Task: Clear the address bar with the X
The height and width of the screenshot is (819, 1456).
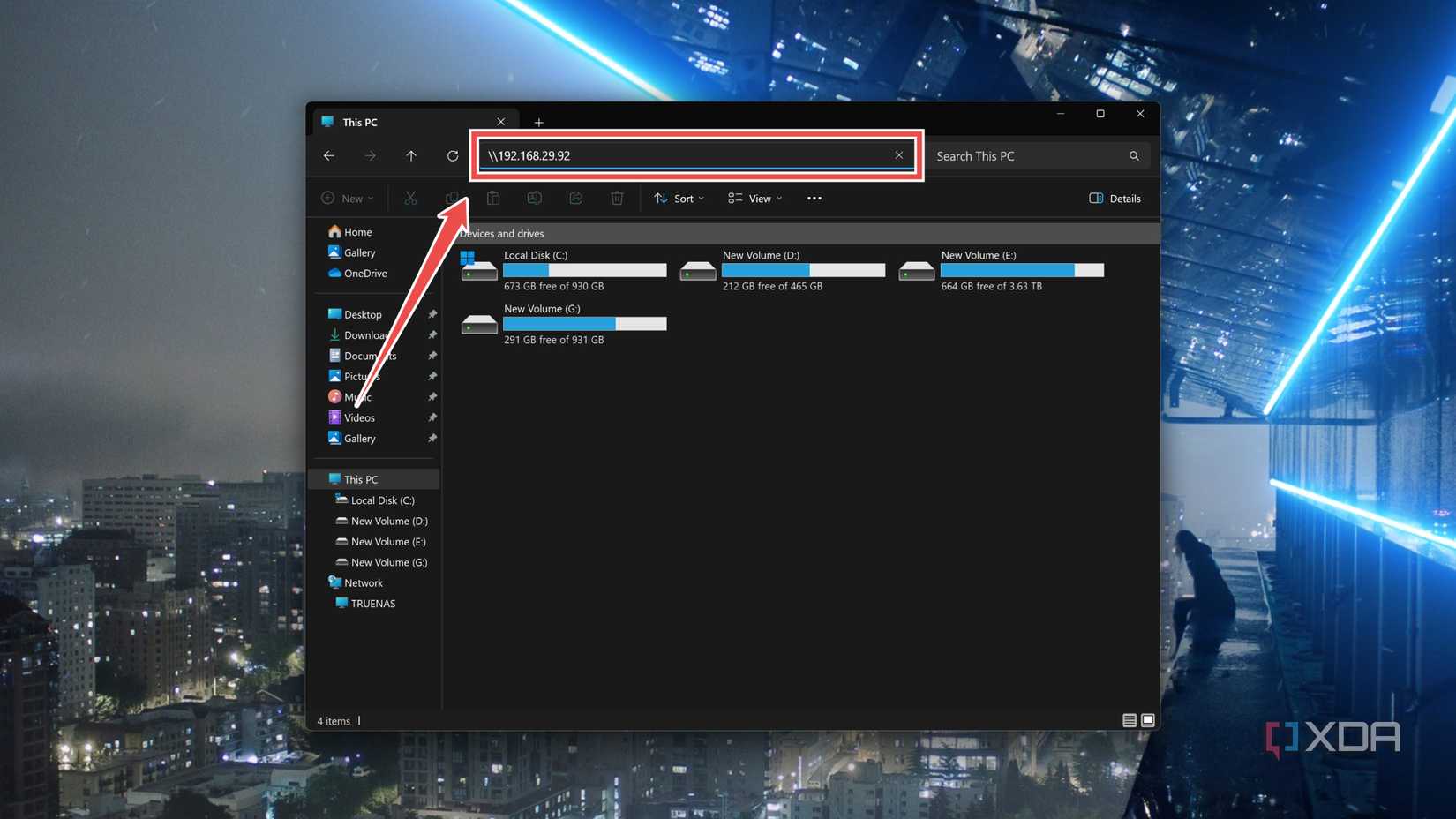Action: click(x=899, y=155)
